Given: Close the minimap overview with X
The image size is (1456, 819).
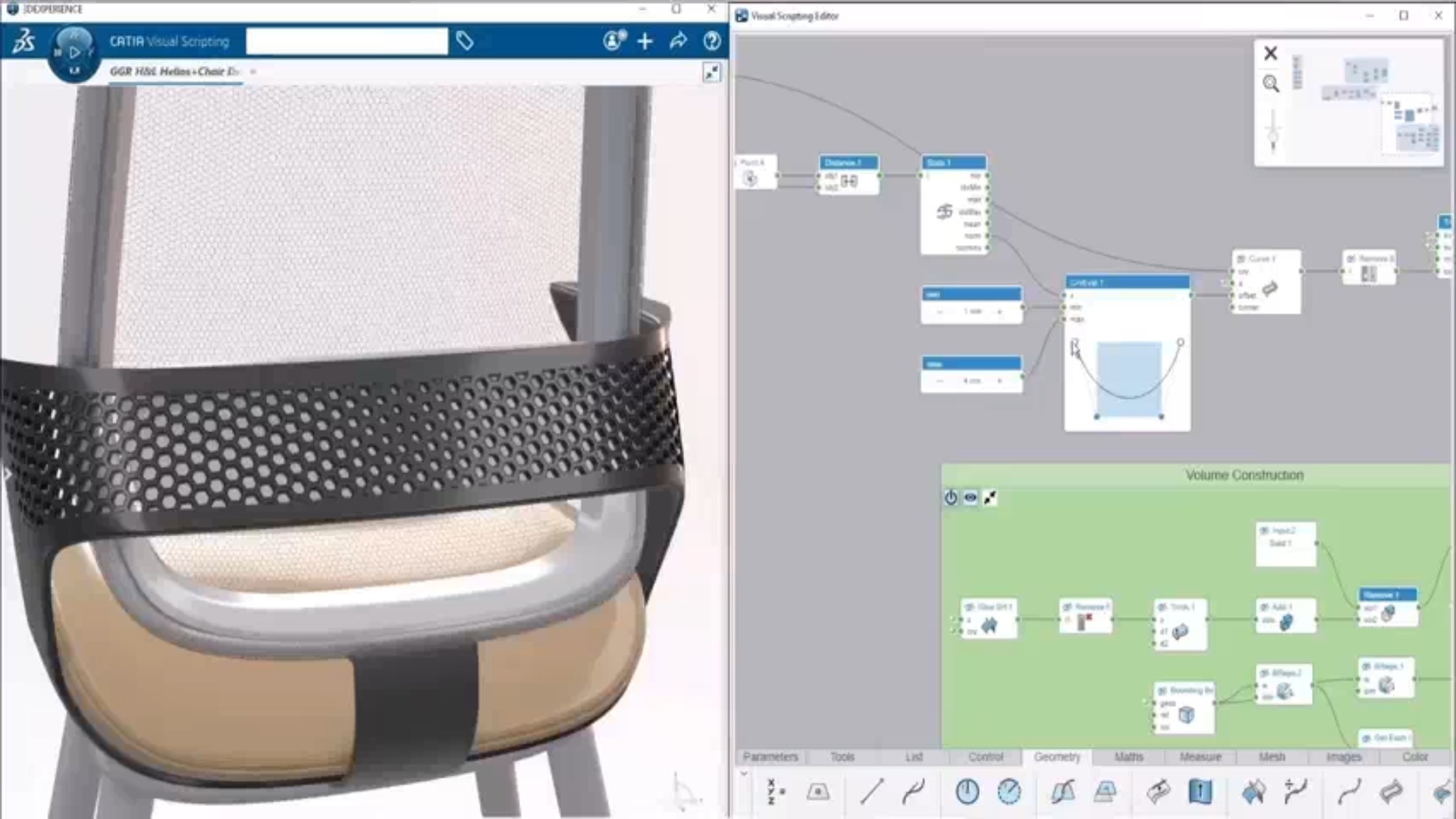Looking at the screenshot, I should 1270,53.
